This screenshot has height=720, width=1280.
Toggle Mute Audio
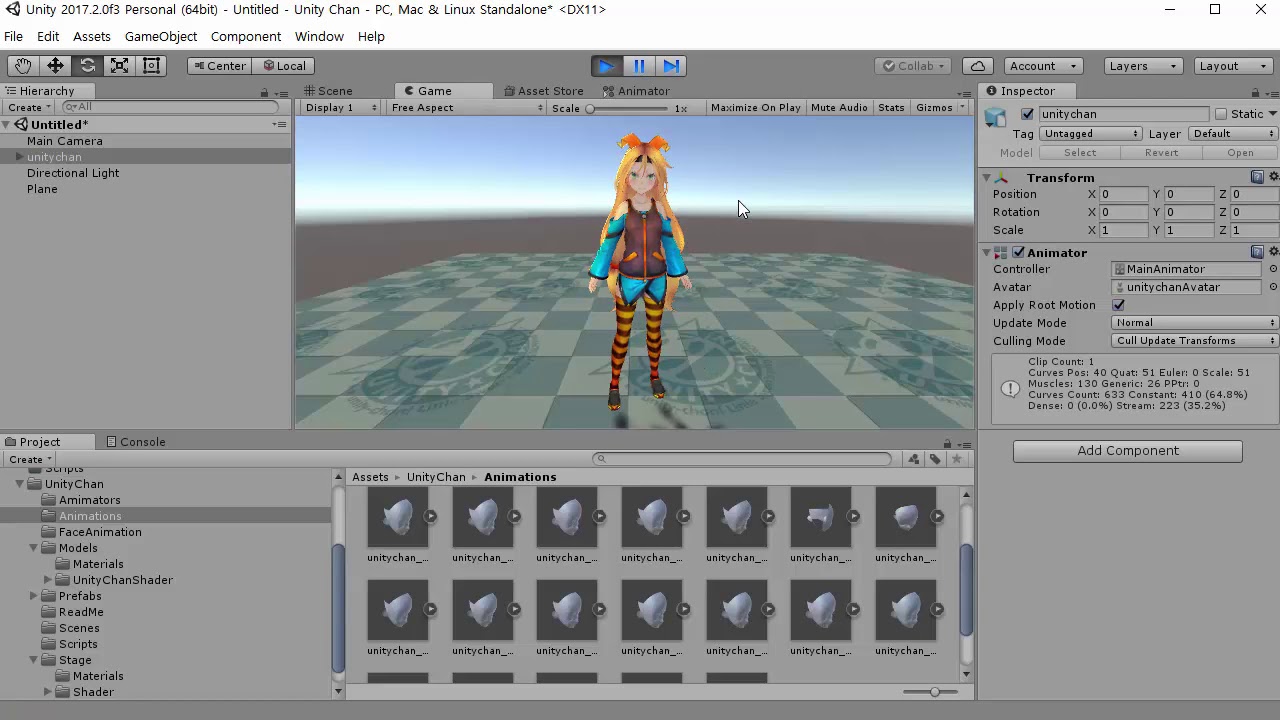click(x=839, y=108)
